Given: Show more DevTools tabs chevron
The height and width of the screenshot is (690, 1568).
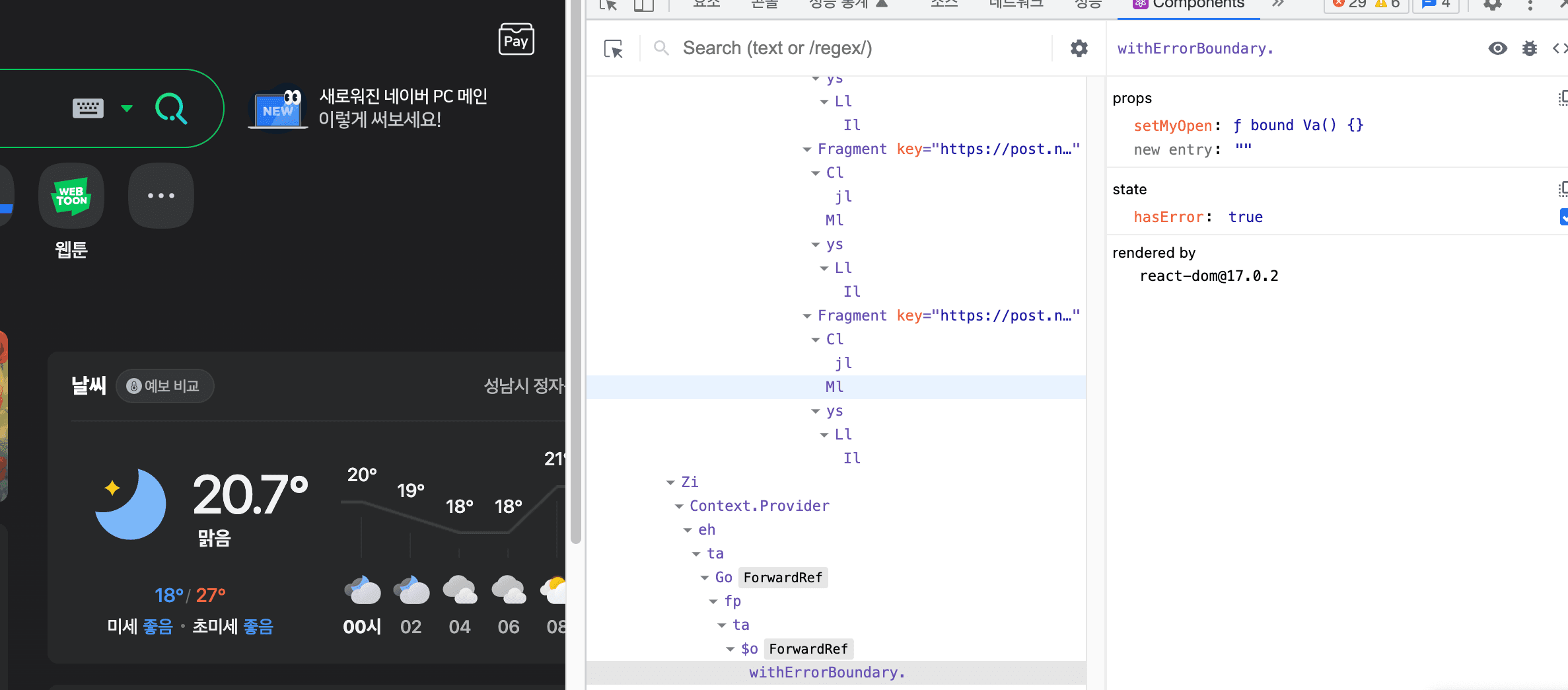Looking at the screenshot, I should click(1279, 5).
